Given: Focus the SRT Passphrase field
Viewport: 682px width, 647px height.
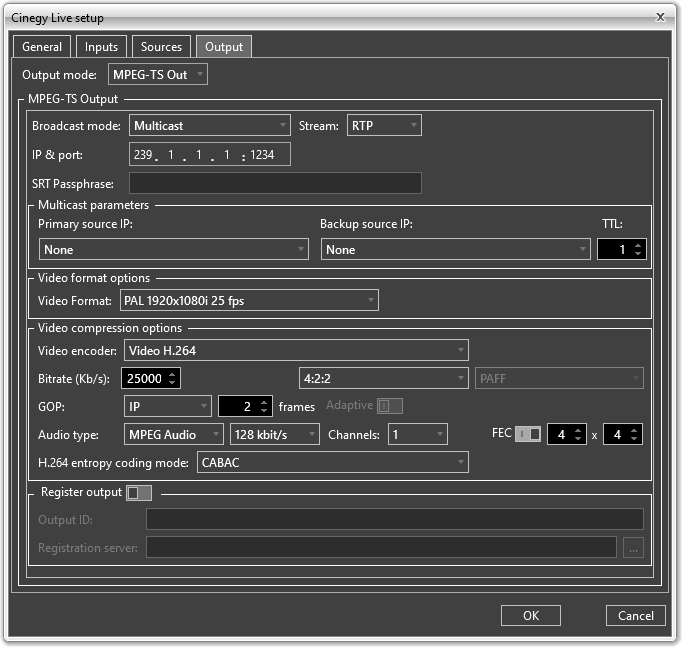Looking at the screenshot, I should [275, 183].
